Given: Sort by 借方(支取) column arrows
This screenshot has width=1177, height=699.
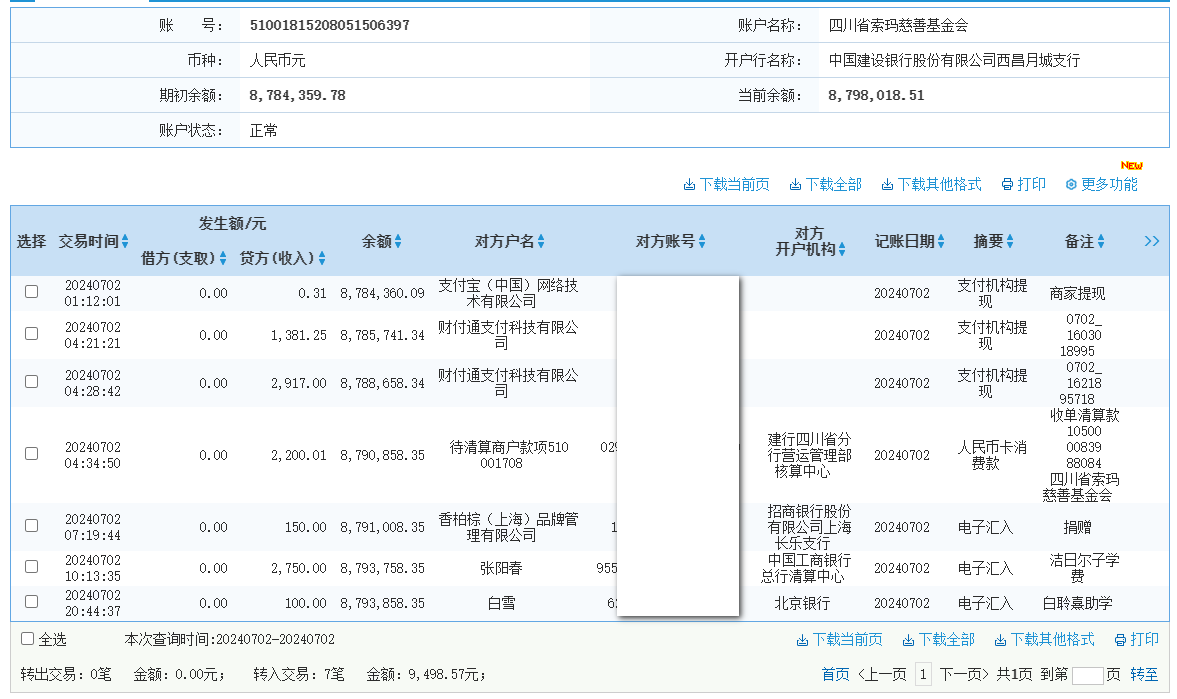Looking at the screenshot, I should click(223, 258).
